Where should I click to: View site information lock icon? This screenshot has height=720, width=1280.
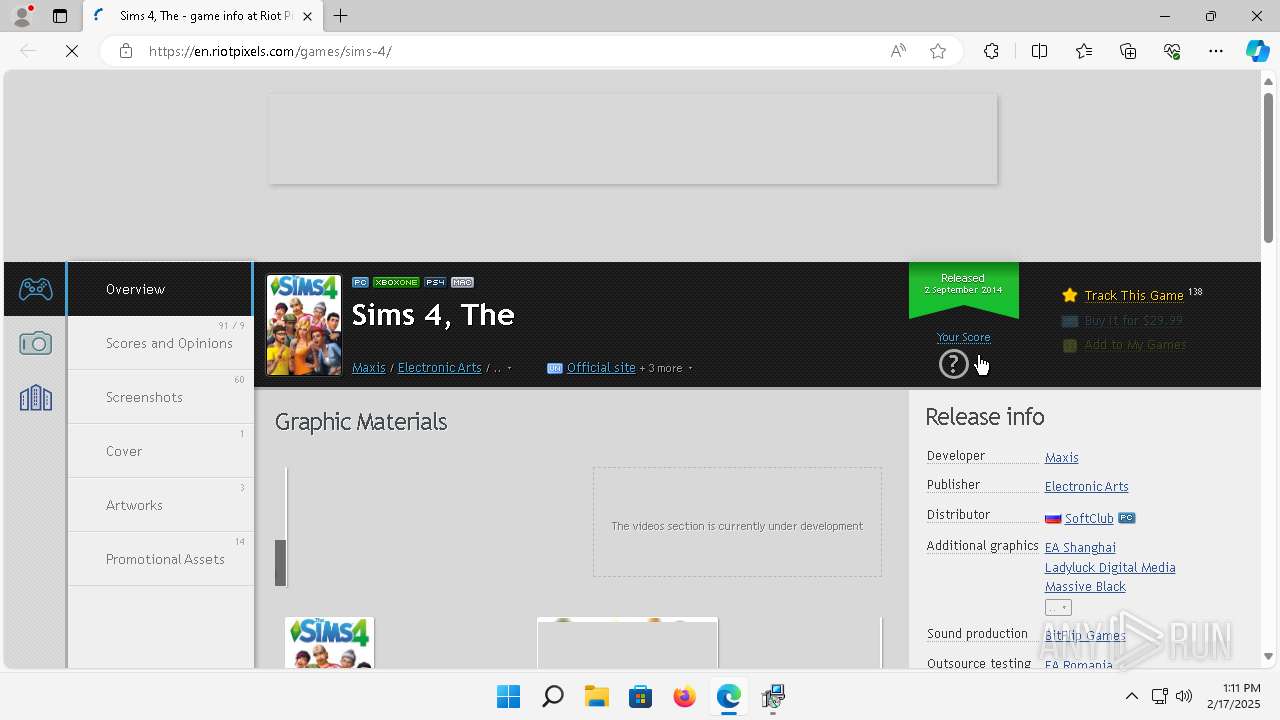(x=126, y=51)
